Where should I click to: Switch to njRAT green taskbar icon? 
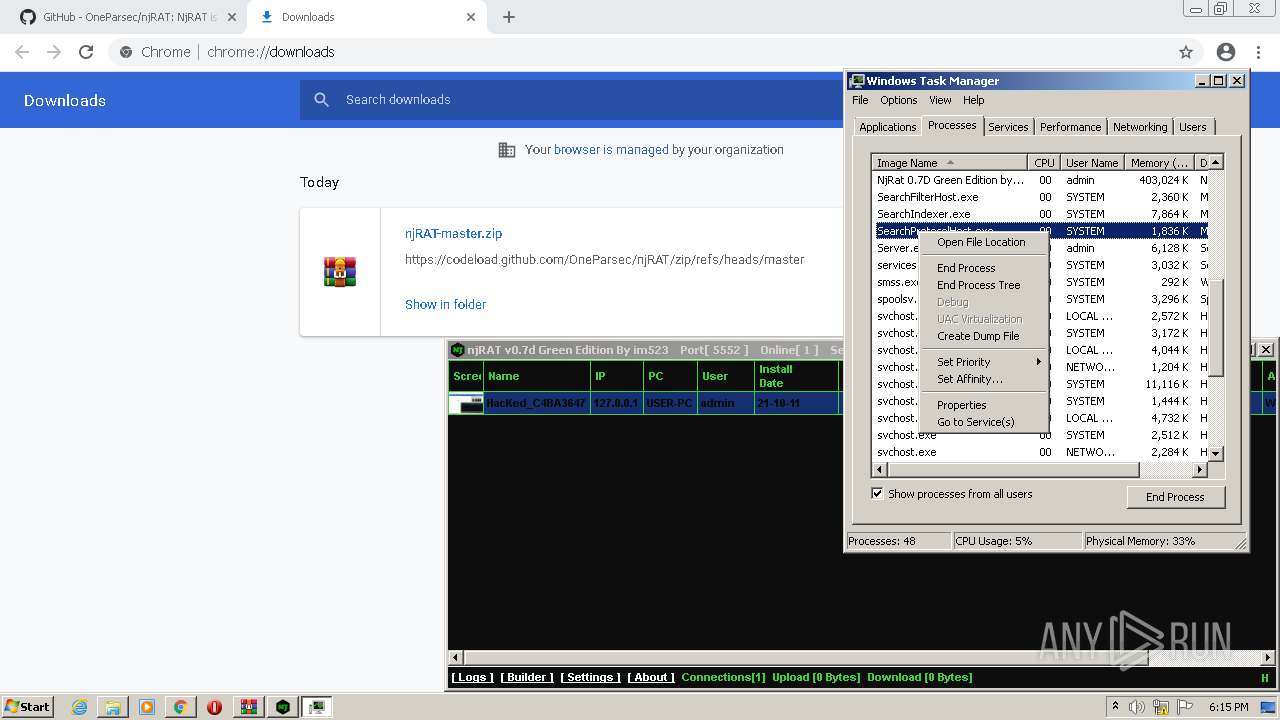tap(283, 707)
